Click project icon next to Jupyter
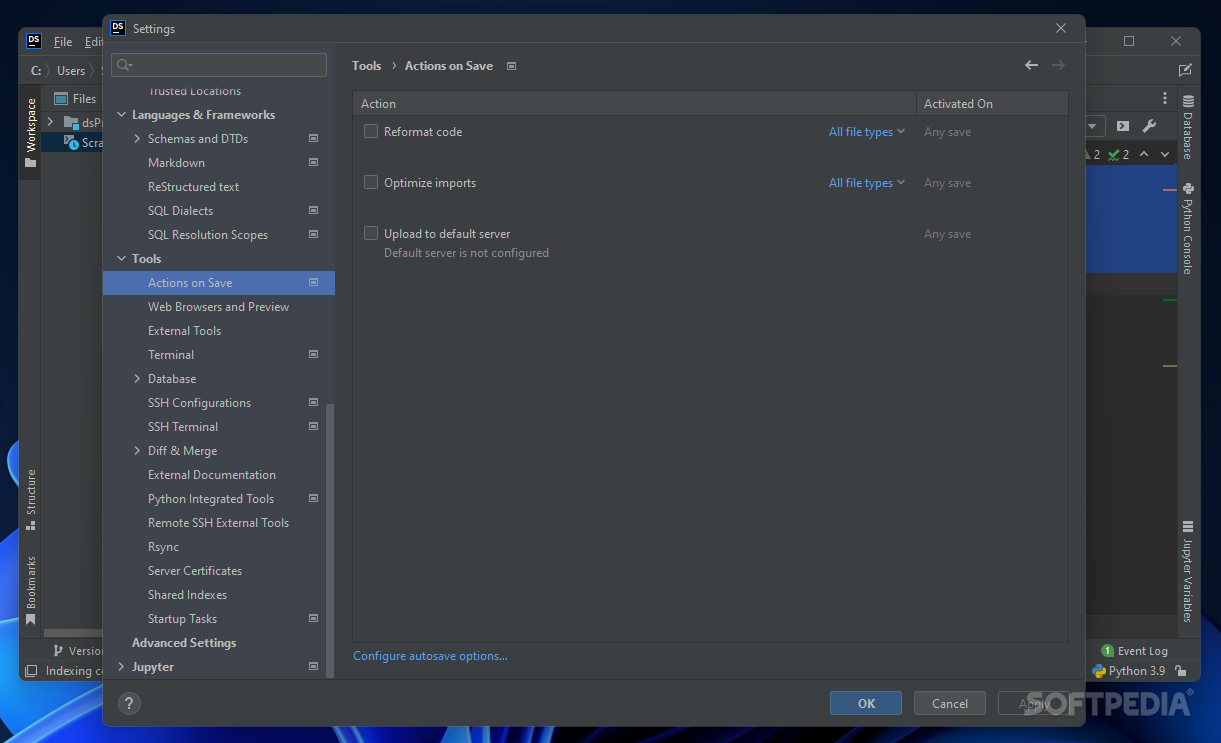Image resolution: width=1221 pixels, height=743 pixels. [x=313, y=667]
